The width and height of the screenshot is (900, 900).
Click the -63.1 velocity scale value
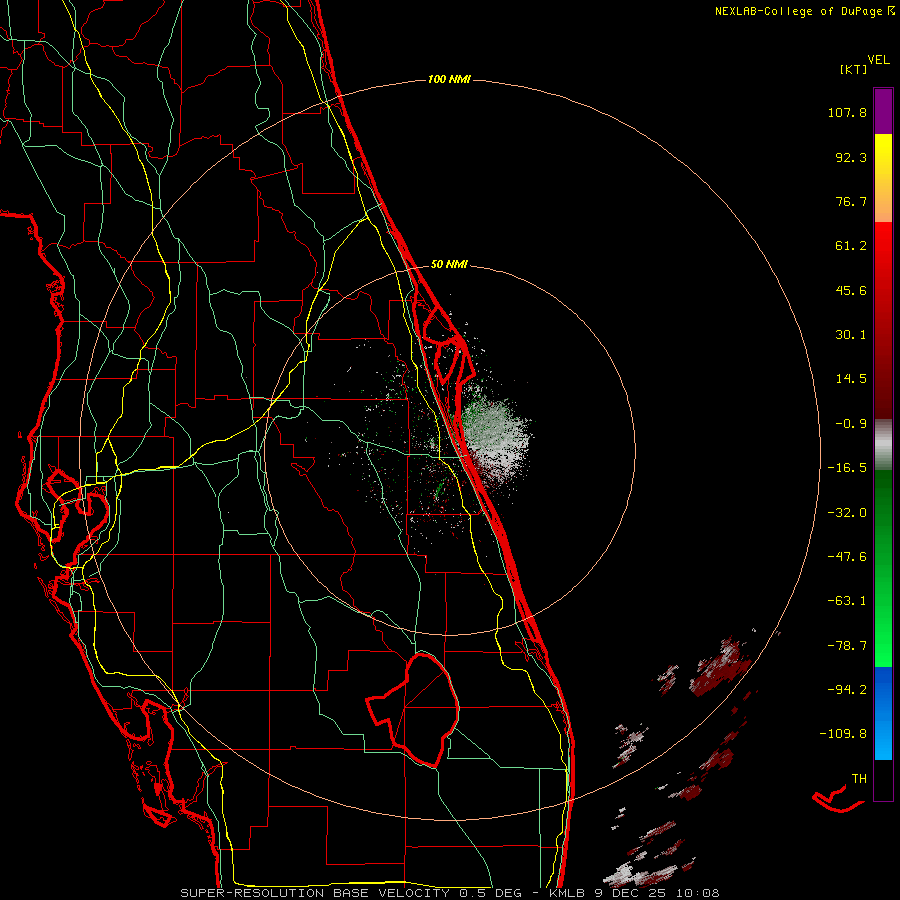(x=847, y=601)
